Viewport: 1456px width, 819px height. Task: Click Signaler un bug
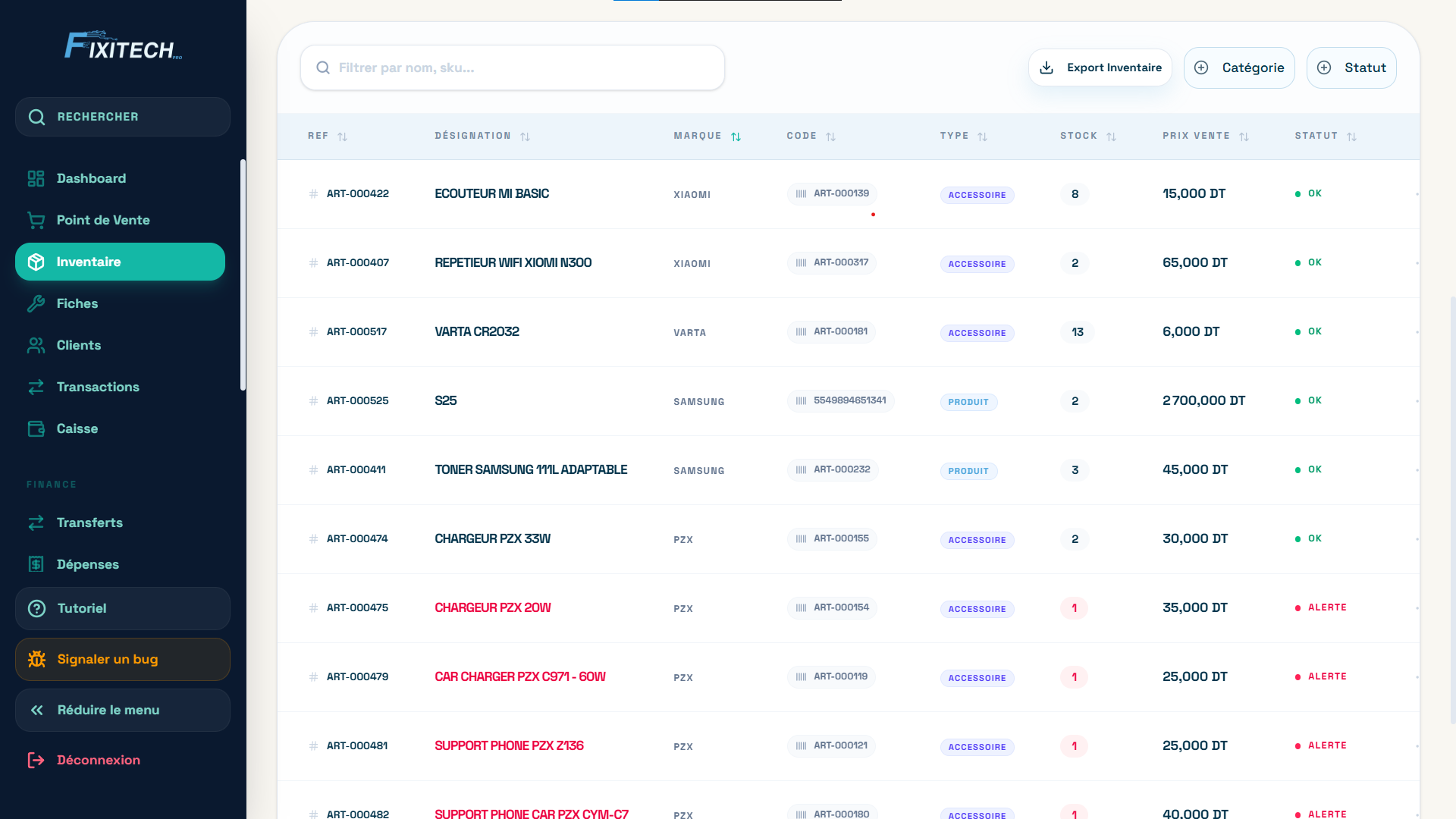click(123, 659)
